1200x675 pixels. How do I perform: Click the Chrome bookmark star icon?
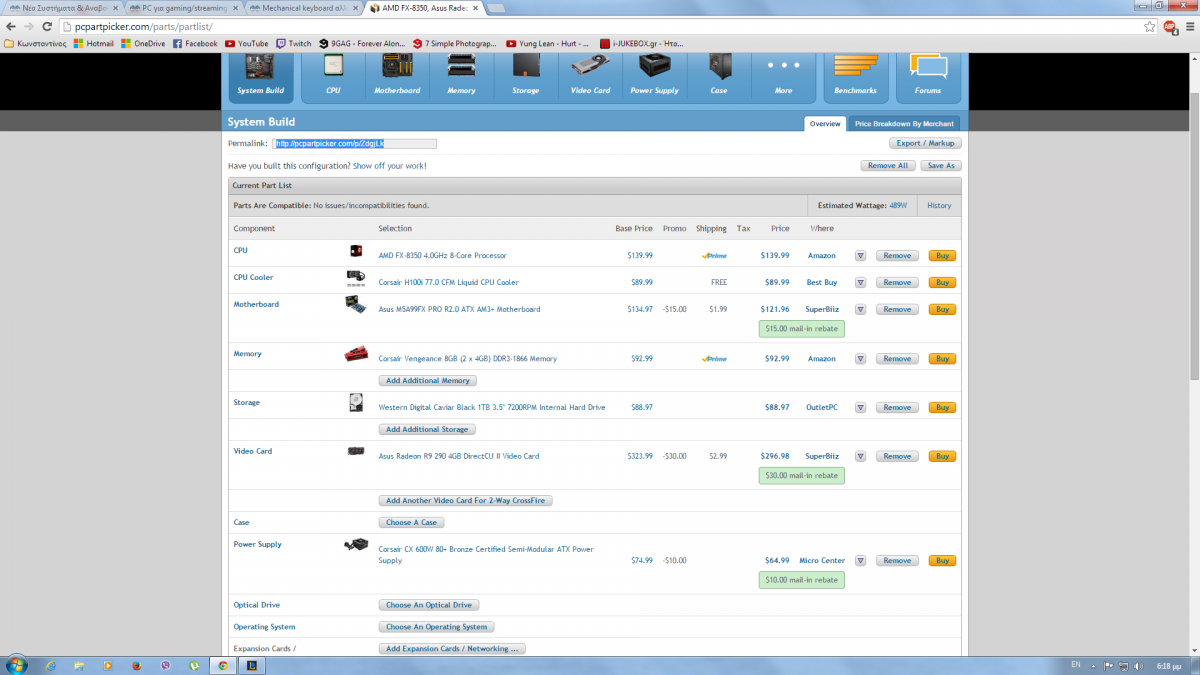click(x=1149, y=26)
